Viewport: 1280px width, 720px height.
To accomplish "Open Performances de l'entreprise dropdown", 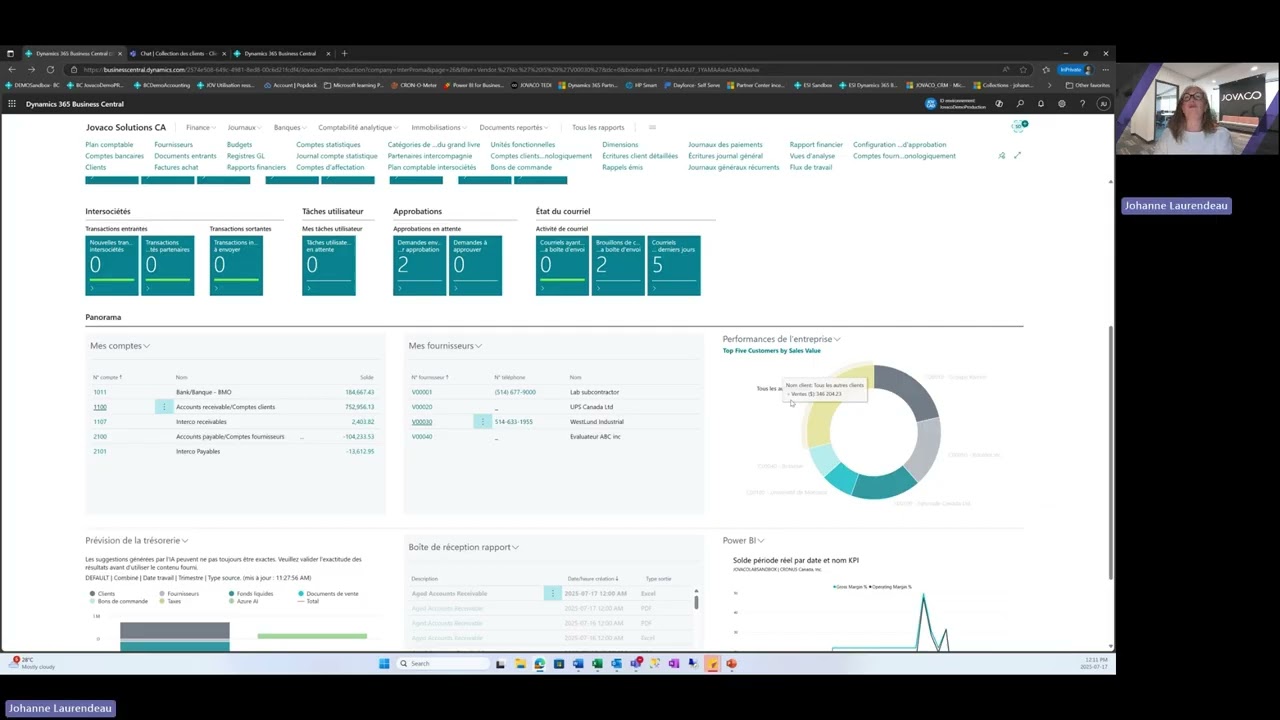I will click(x=782, y=339).
